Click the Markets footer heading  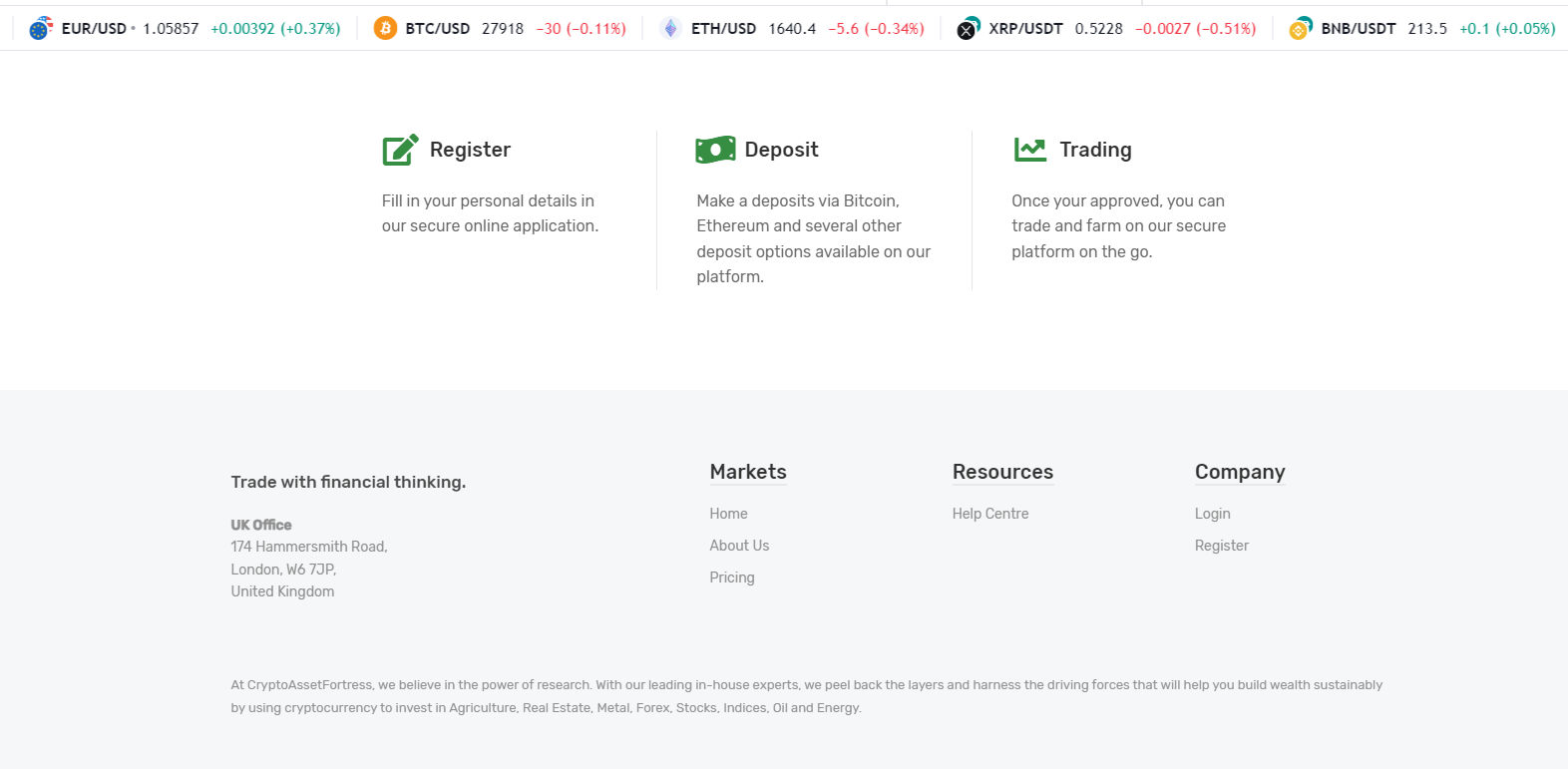point(748,472)
